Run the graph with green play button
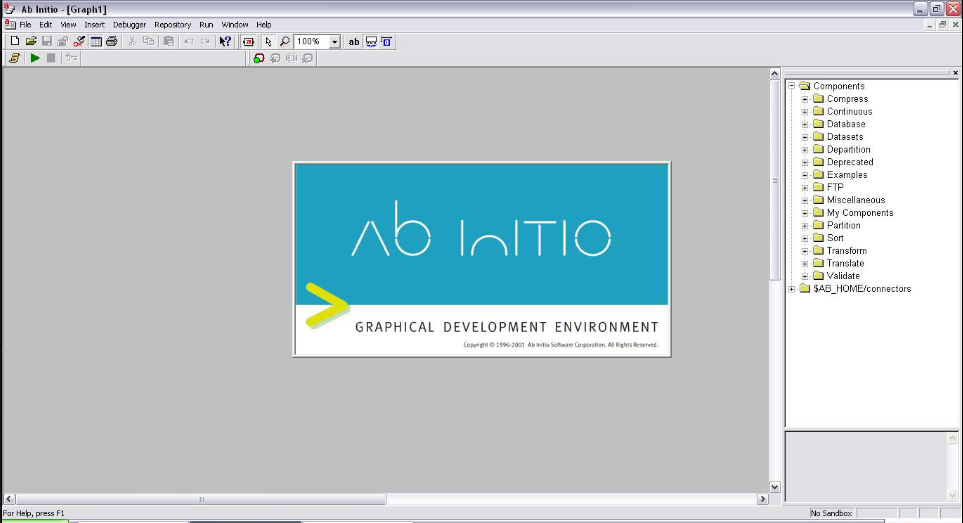The width and height of the screenshot is (963, 523). 35,58
